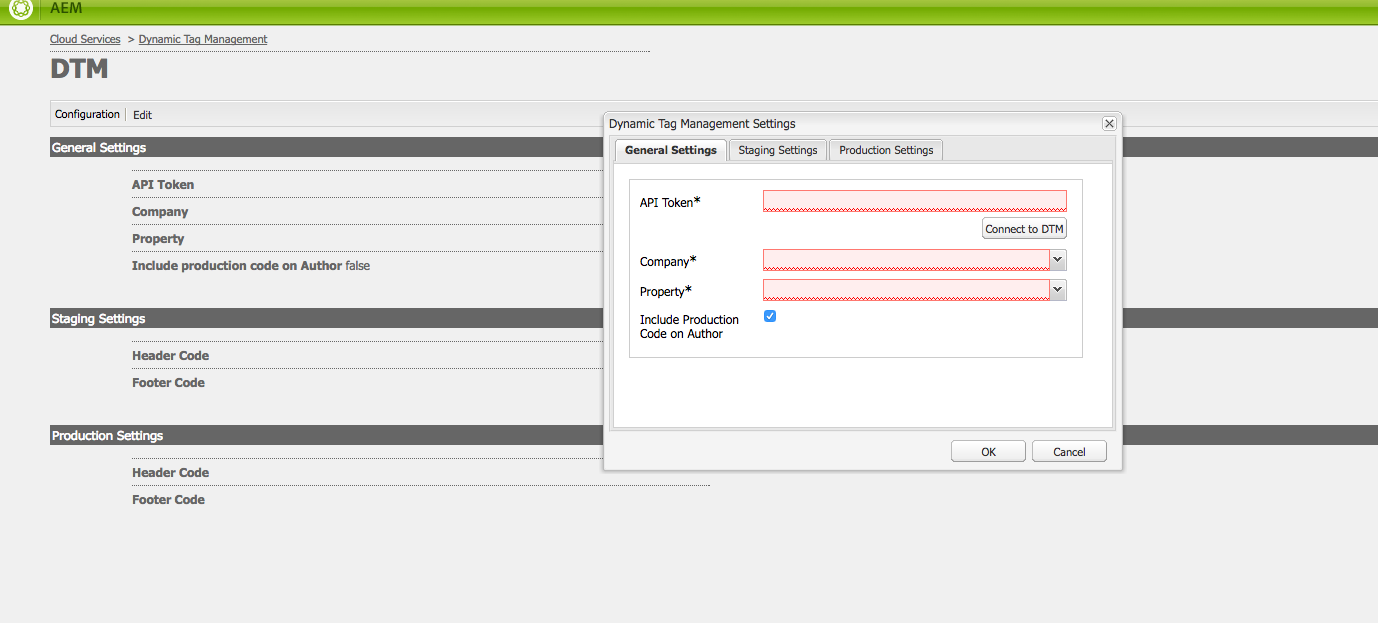Click into the Company combo field
Screen dimensions: 1378x623
(x=906, y=260)
